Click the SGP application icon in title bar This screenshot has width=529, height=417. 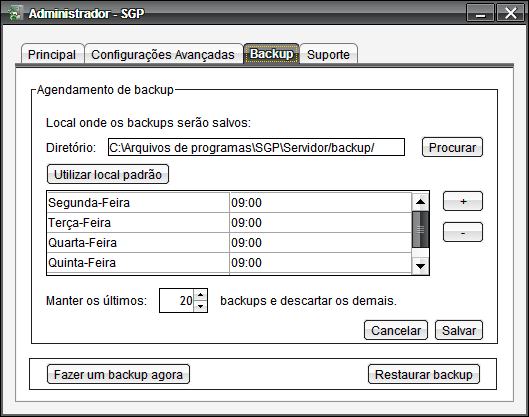click(14, 13)
